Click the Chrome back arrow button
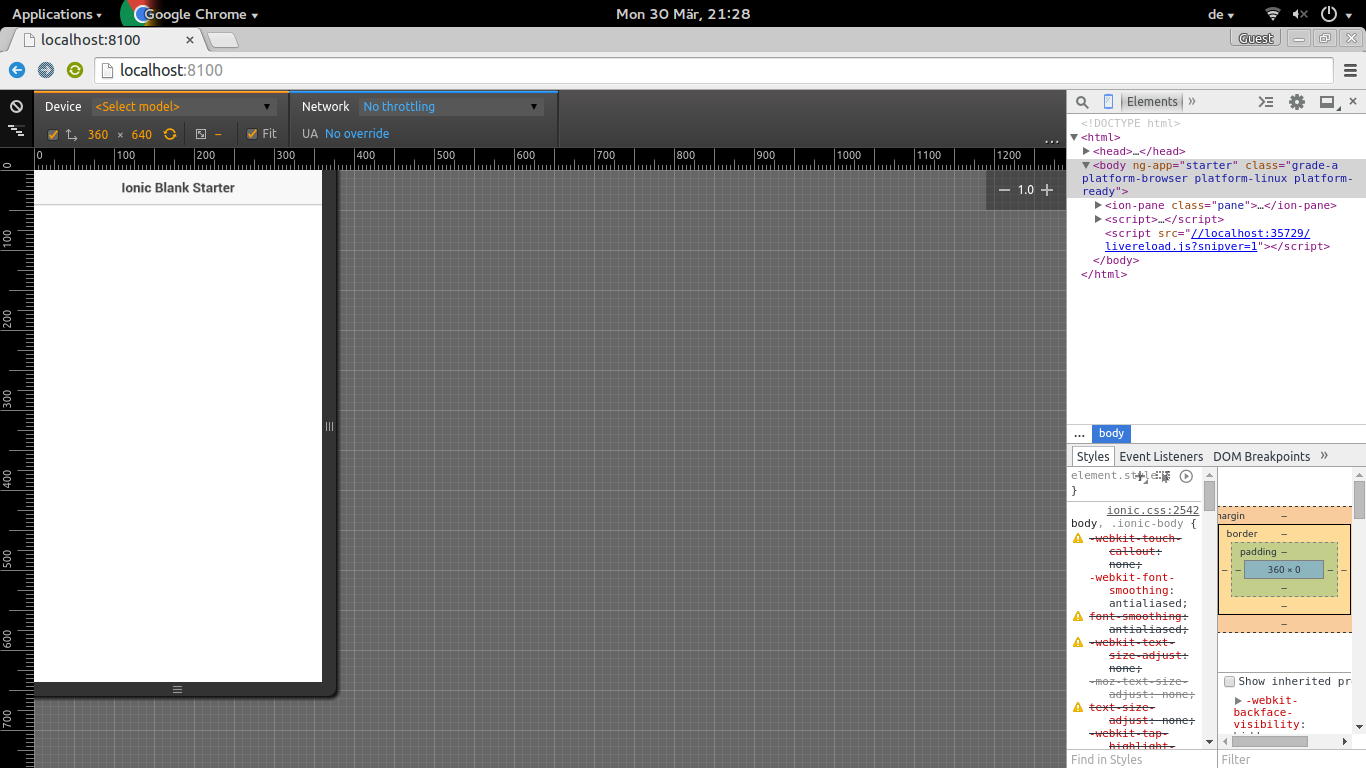This screenshot has height=768, width=1366. (16, 70)
